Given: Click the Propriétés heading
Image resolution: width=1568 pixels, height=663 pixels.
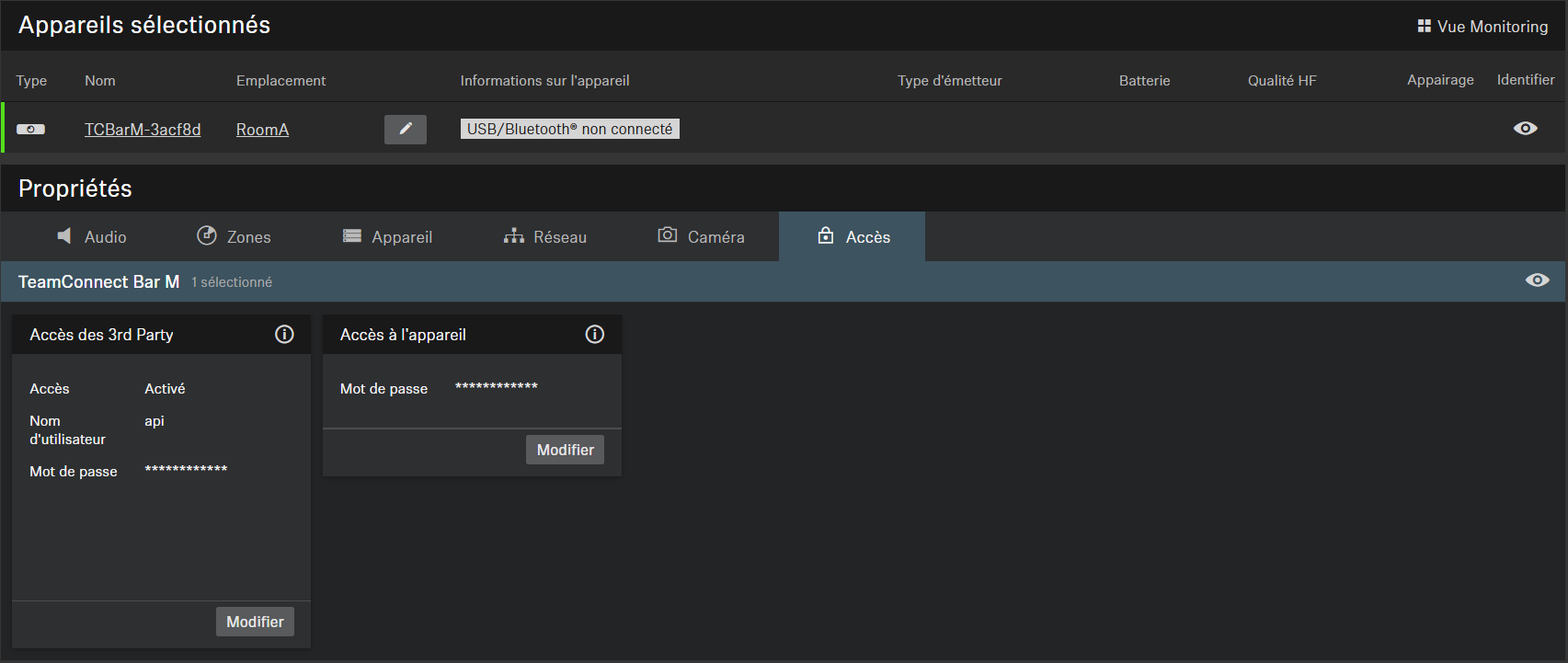Looking at the screenshot, I should click(75, 189).
